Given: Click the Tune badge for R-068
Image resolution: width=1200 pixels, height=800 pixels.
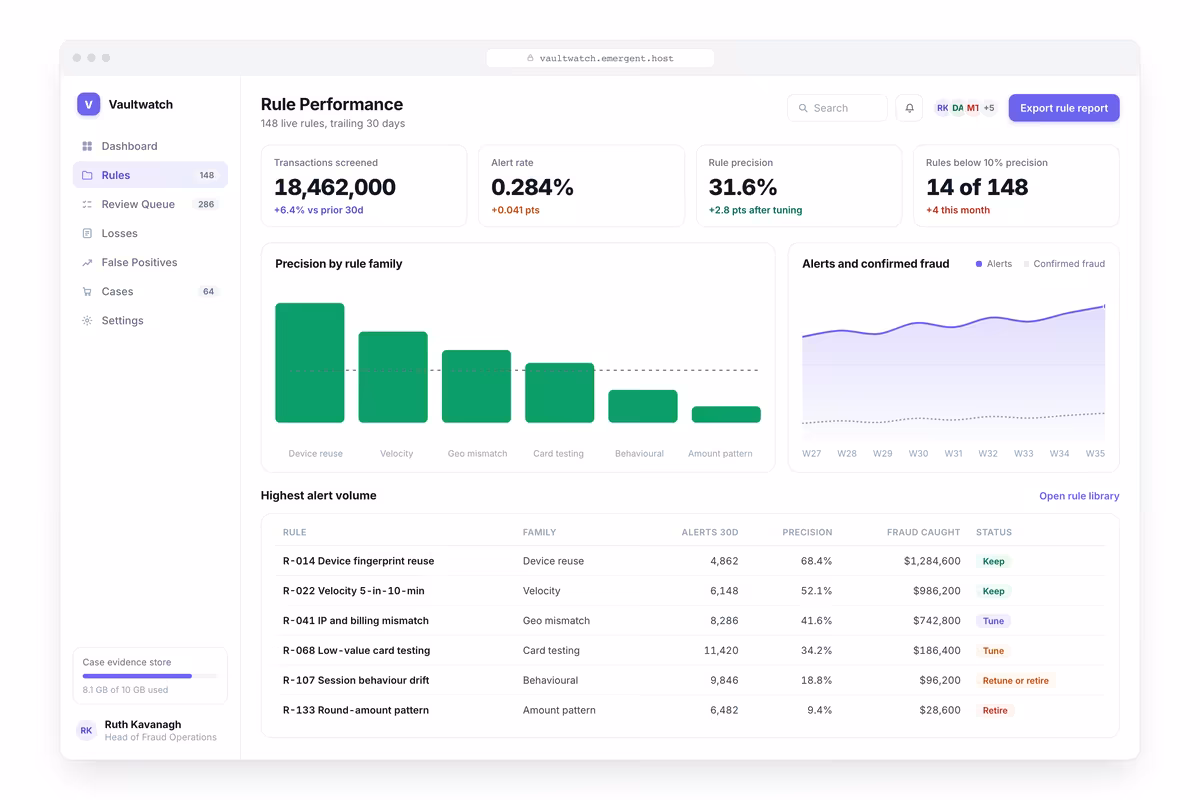Looking at the screenshot, I should [993, 650].
